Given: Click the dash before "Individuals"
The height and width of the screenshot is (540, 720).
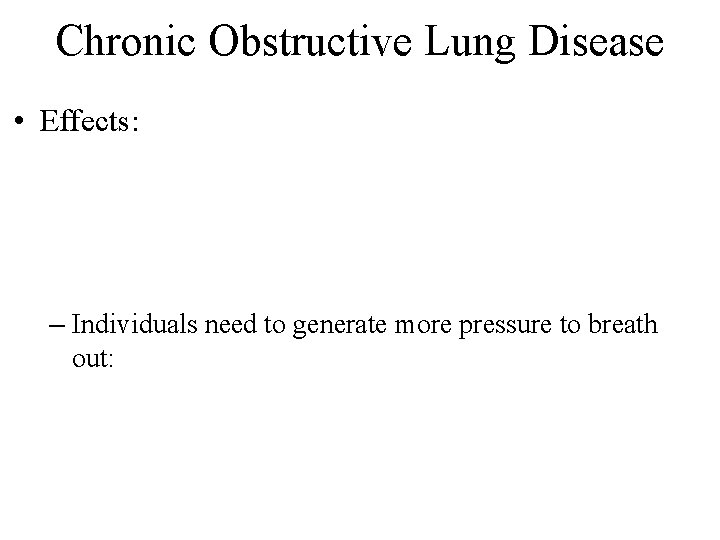Looking at the screenshot, I should [x=56, y=326].
